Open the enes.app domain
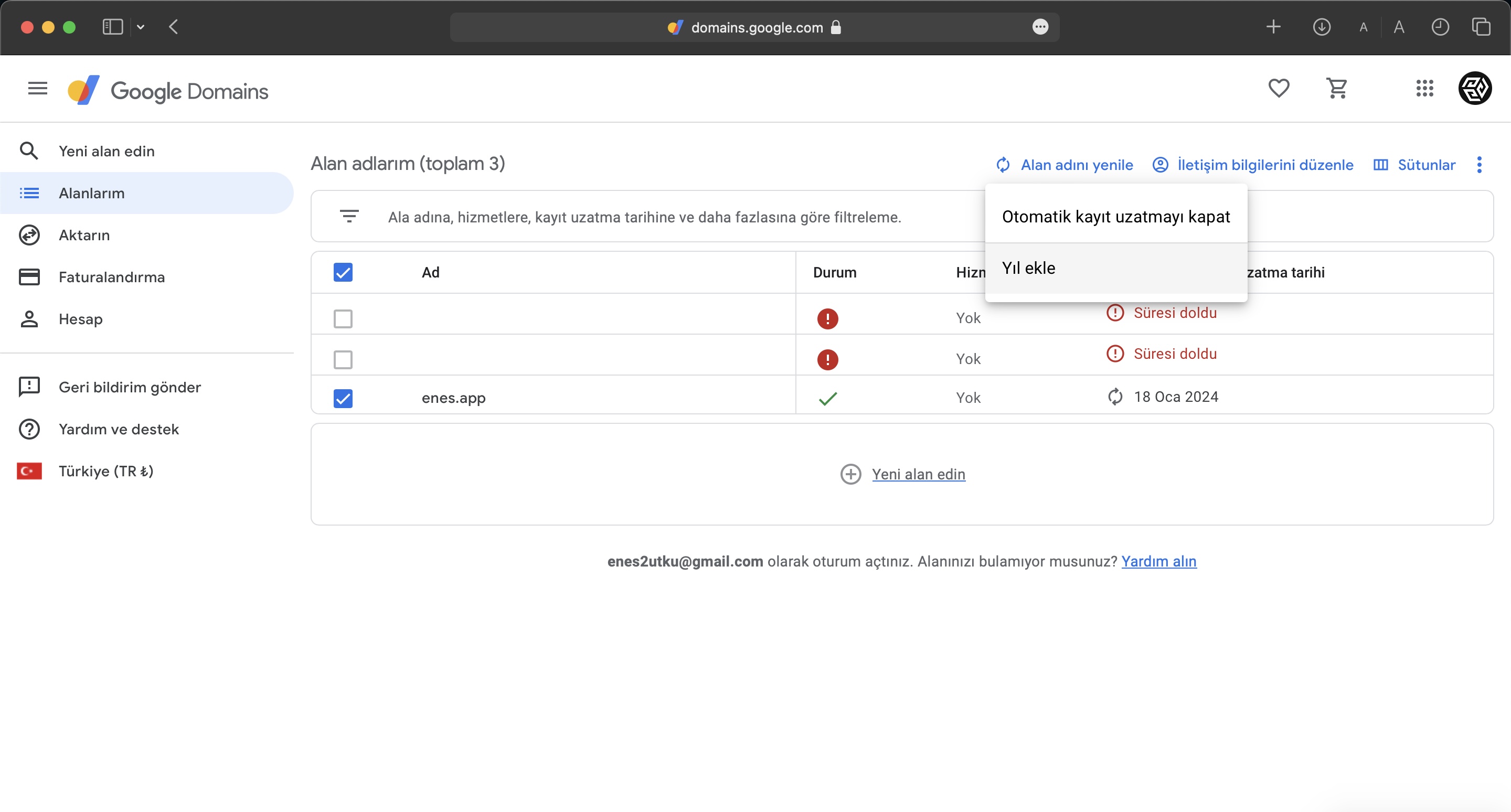 tap(453, 398)
